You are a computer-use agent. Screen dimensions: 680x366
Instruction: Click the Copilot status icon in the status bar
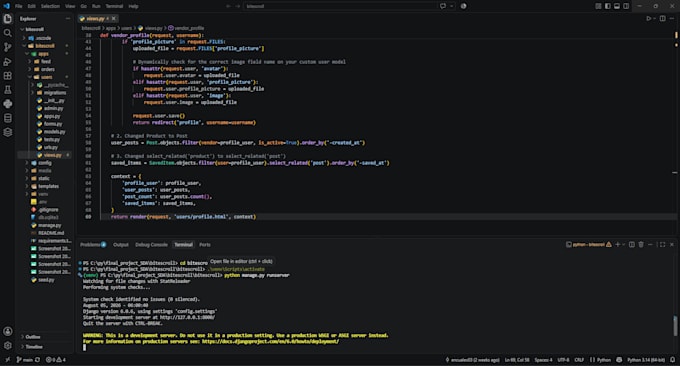pyautogui.click(x=619, y=360)
